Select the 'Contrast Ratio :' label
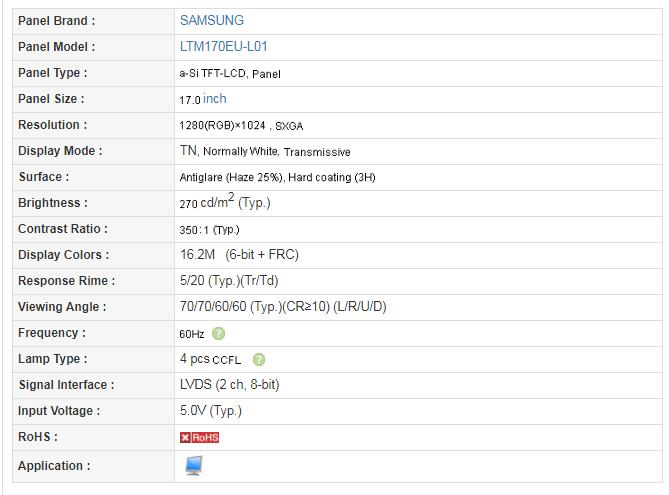Screen dimensions: 669x495 (x=63, y=229)
